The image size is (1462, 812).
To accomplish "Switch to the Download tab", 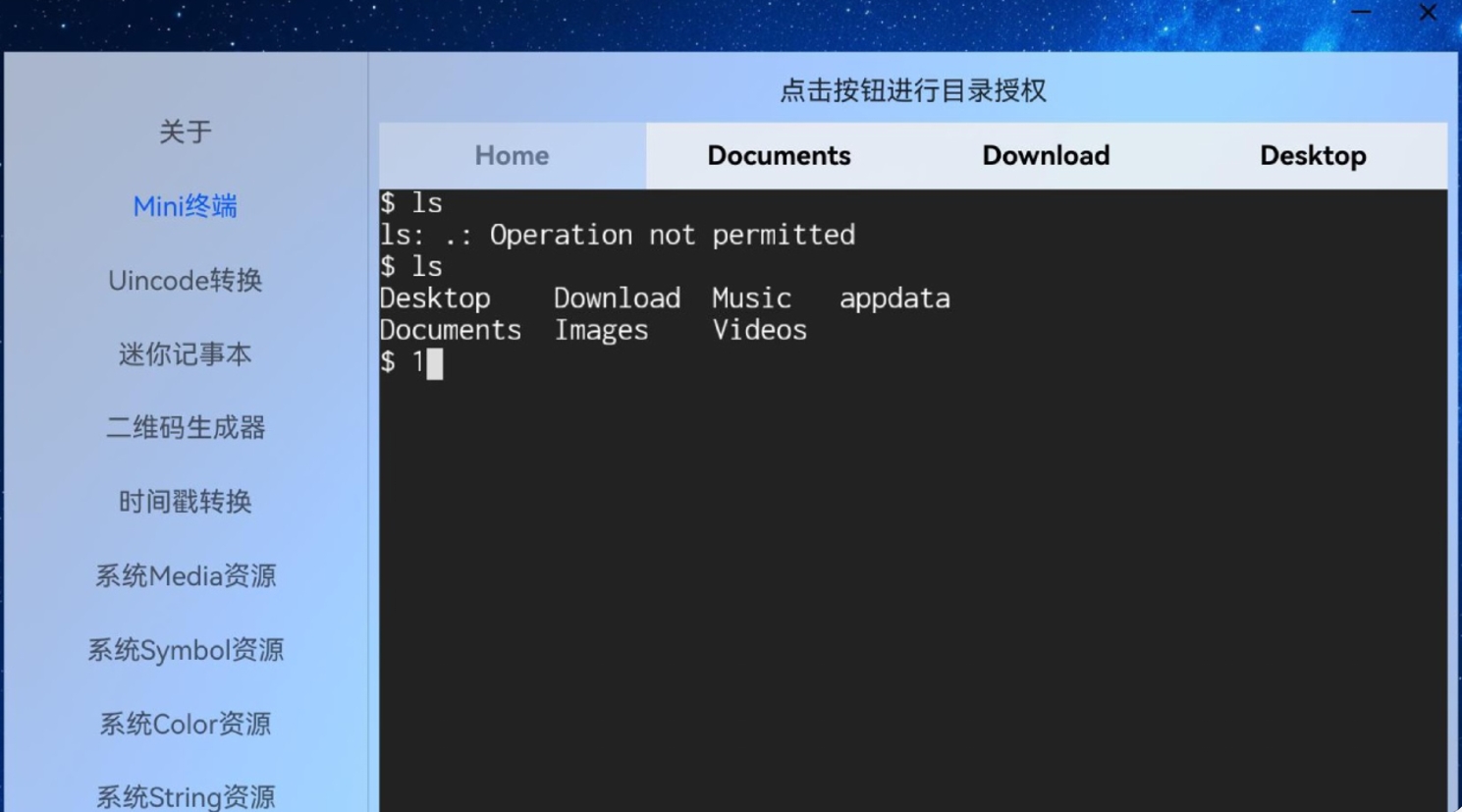I will [1045, 155].
